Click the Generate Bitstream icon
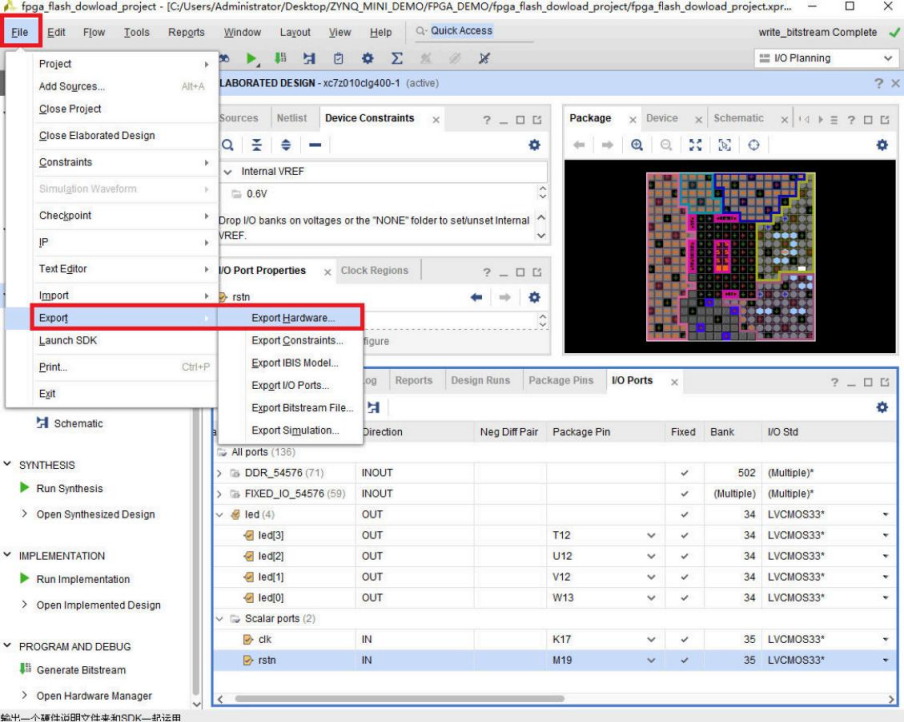This screenshot has height=722, width=904. 25,670
